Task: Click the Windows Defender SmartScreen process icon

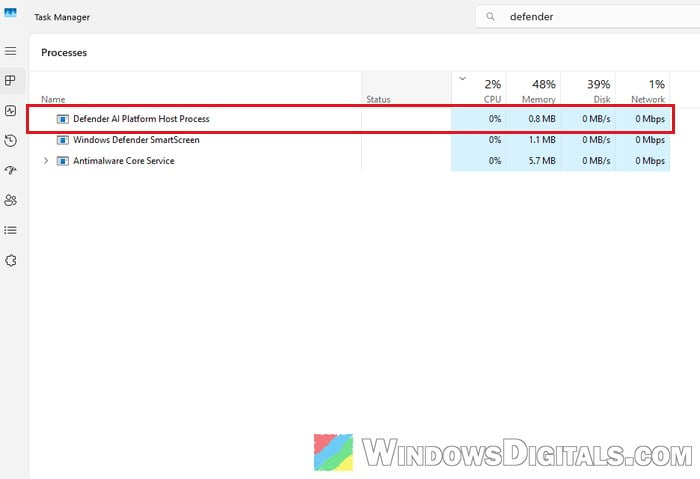Action: [x=62, y=140]
